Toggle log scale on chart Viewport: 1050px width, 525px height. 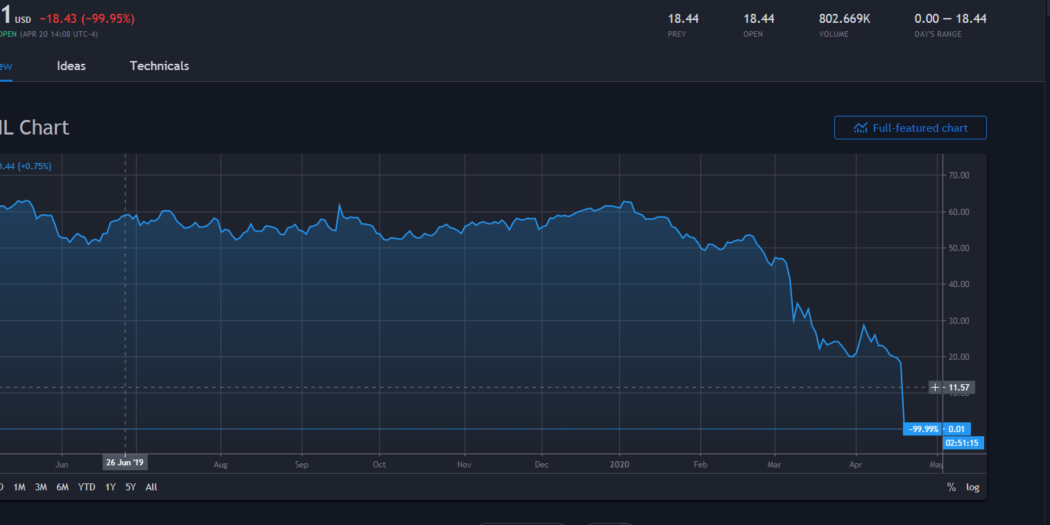(972, 487)
